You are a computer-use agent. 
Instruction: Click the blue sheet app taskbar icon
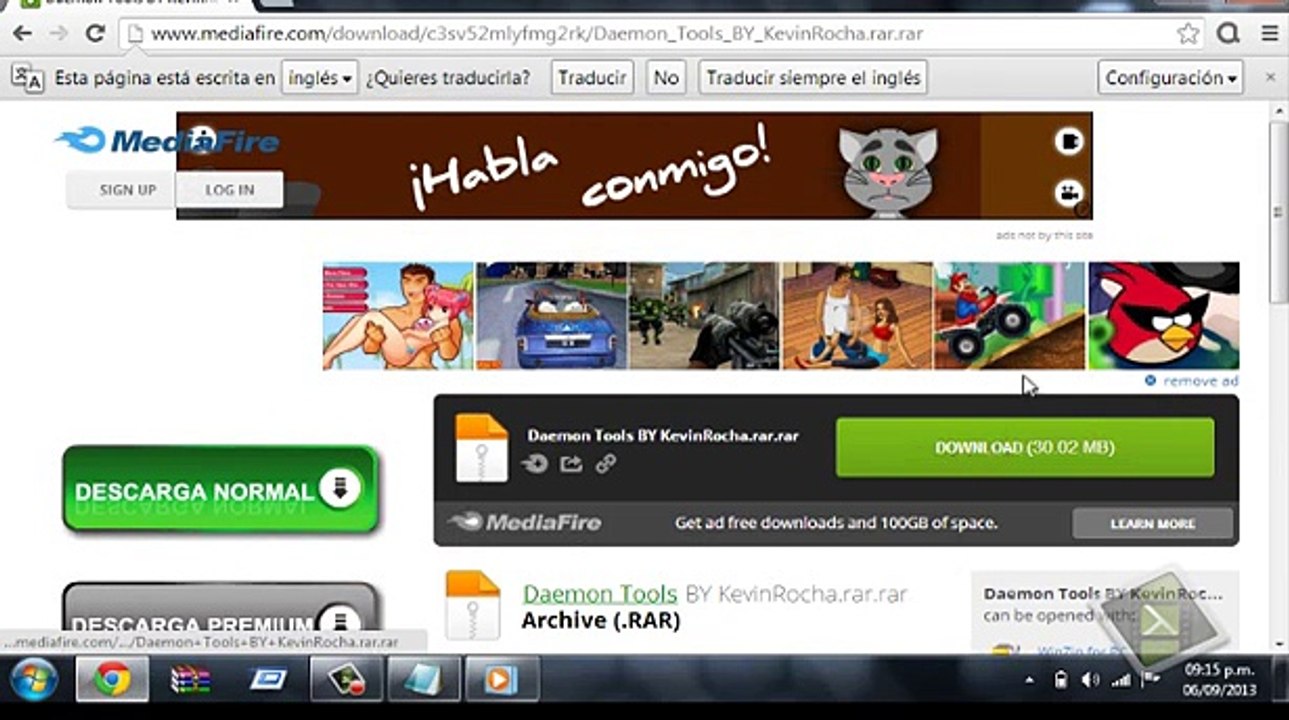point(423,681)
